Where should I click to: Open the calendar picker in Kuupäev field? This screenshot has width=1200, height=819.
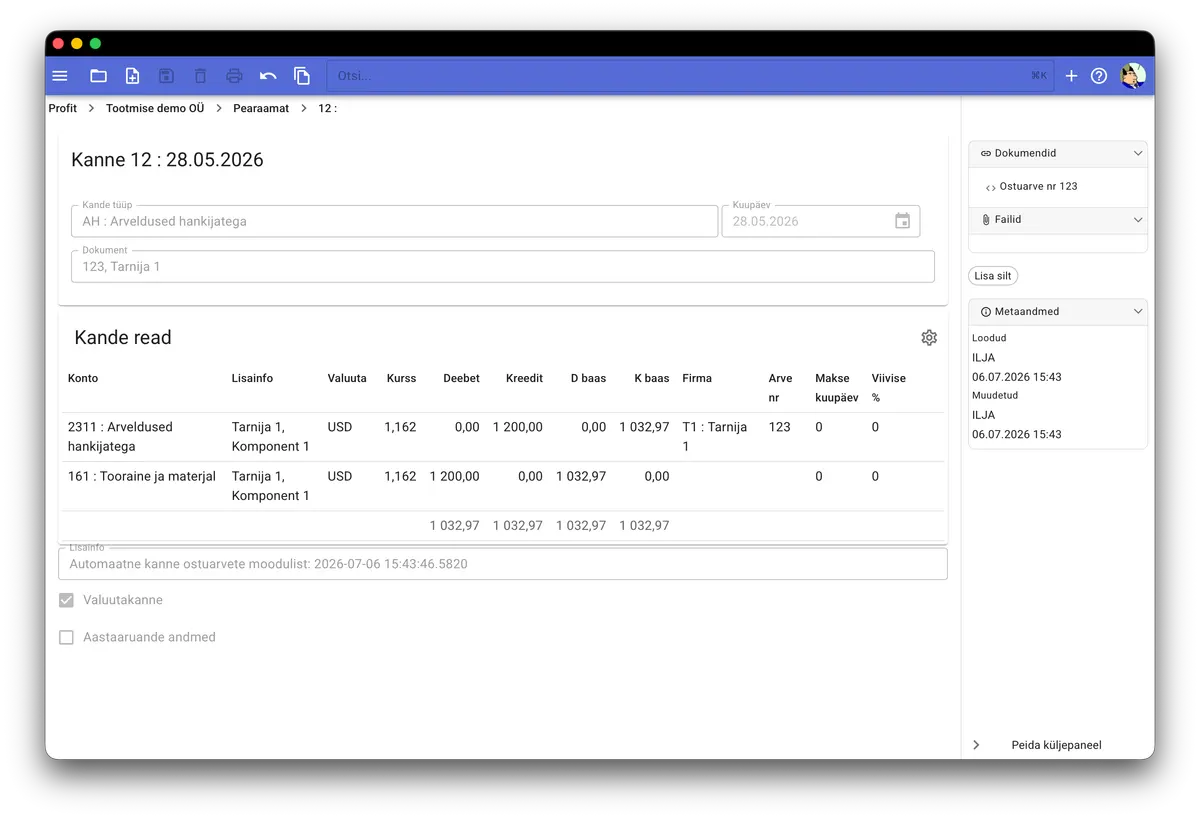[x=903, y=221]
